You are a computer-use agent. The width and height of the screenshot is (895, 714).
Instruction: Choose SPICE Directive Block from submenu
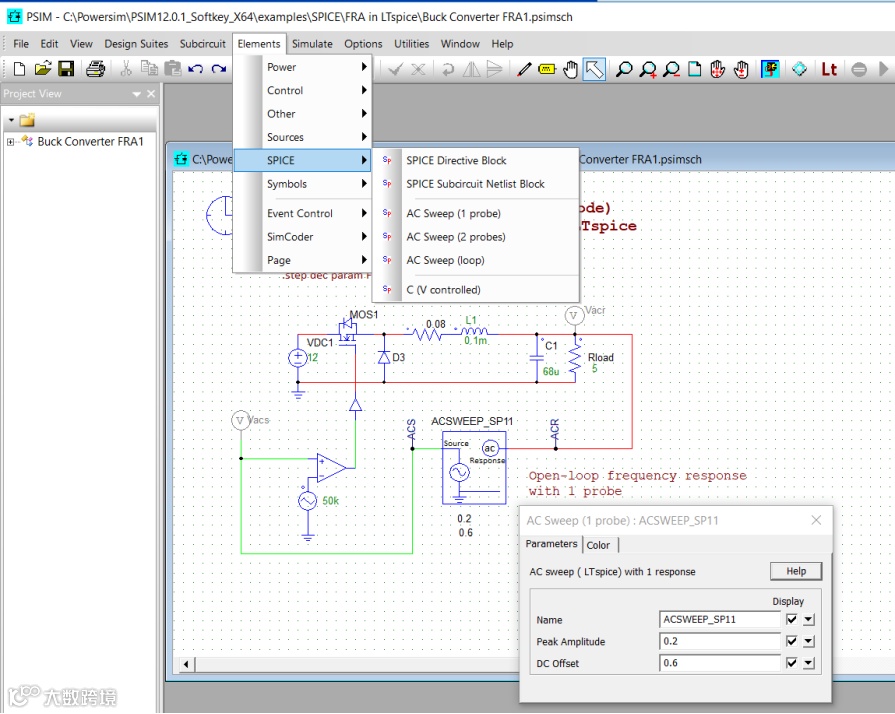pyautogui.click(x=456, y=160)
